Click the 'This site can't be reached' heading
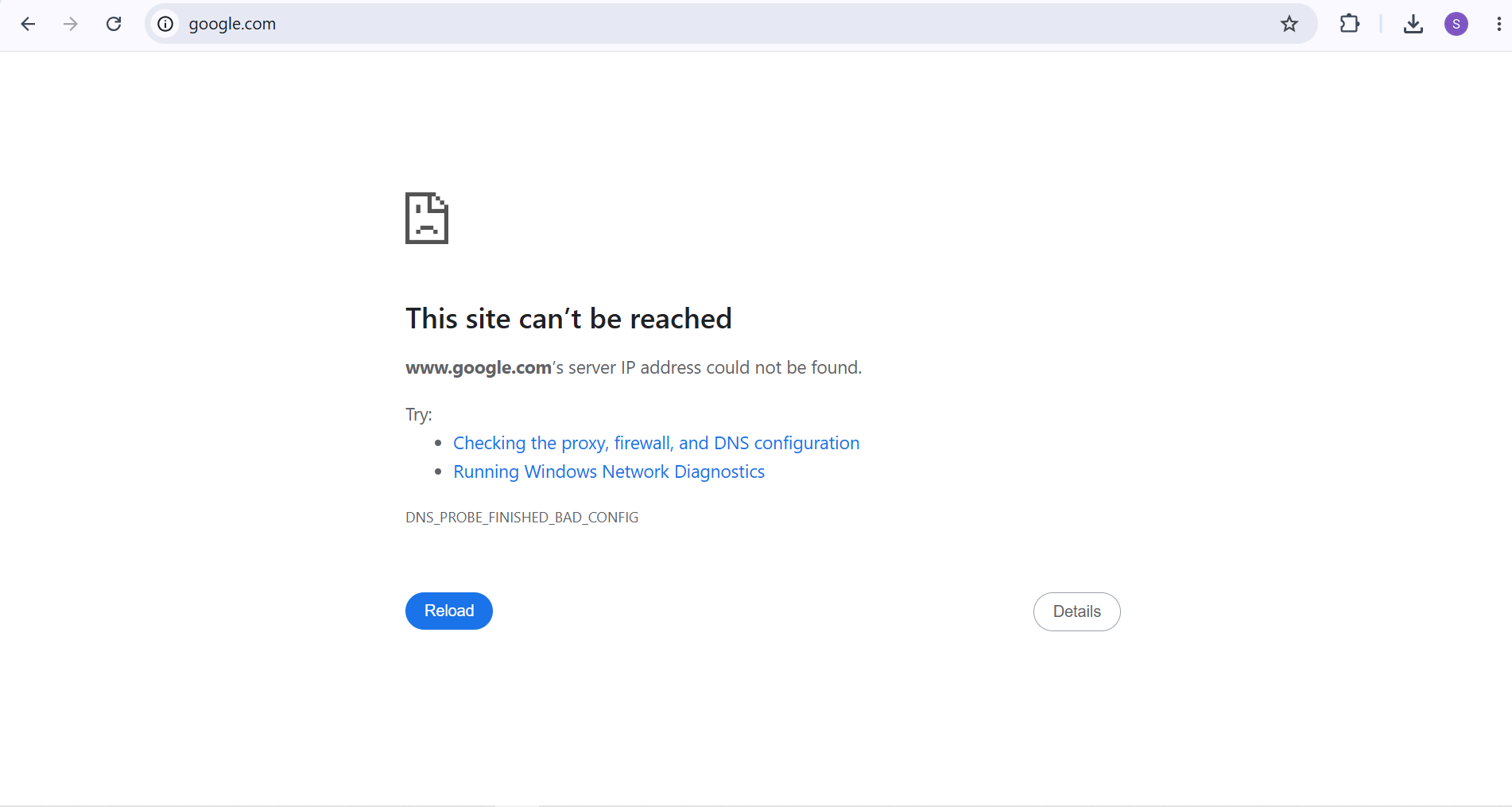1512x807 pixels. click(568, 319)
